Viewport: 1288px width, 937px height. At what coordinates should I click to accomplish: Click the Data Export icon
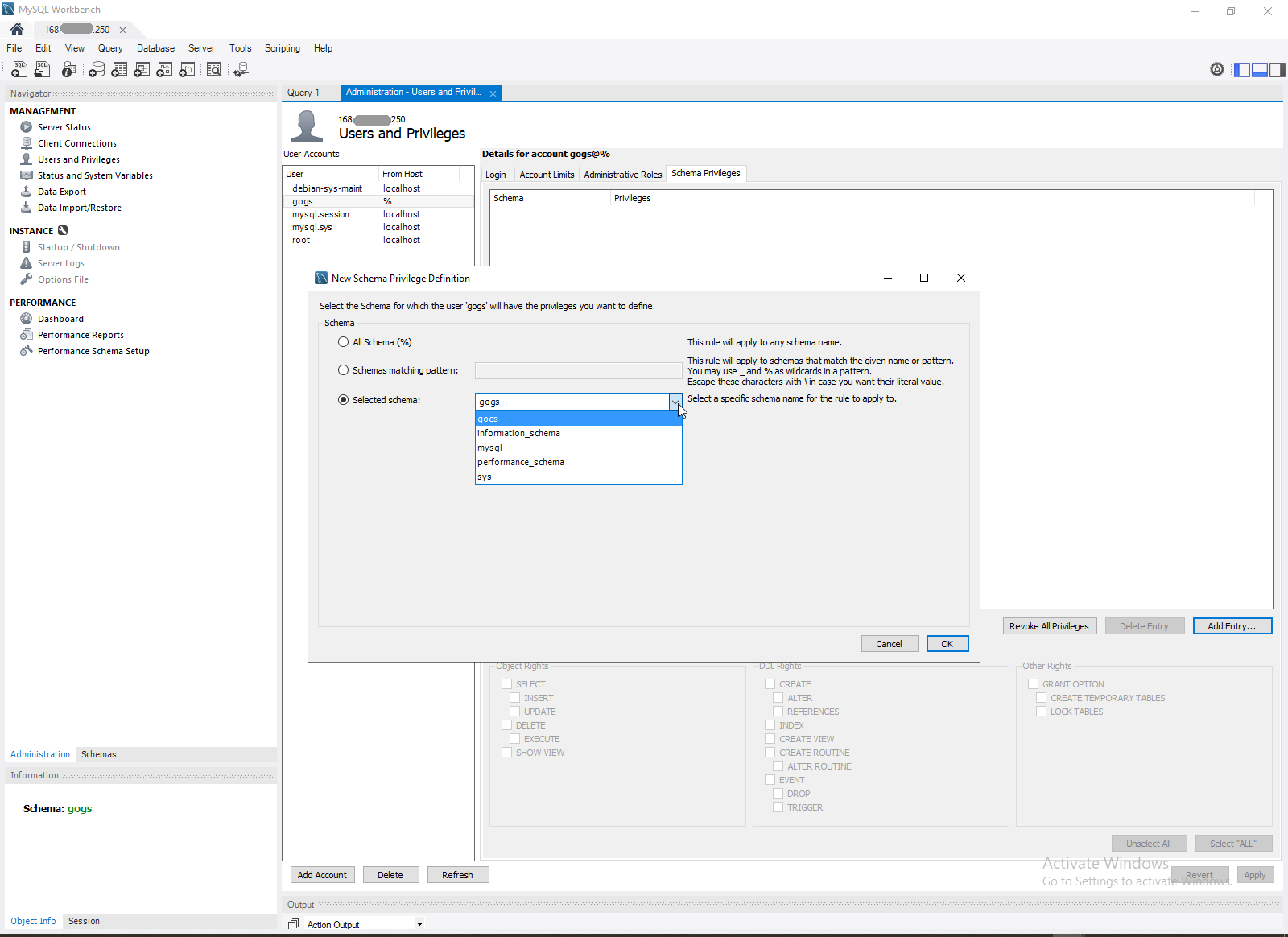click(x=27, y=192)
